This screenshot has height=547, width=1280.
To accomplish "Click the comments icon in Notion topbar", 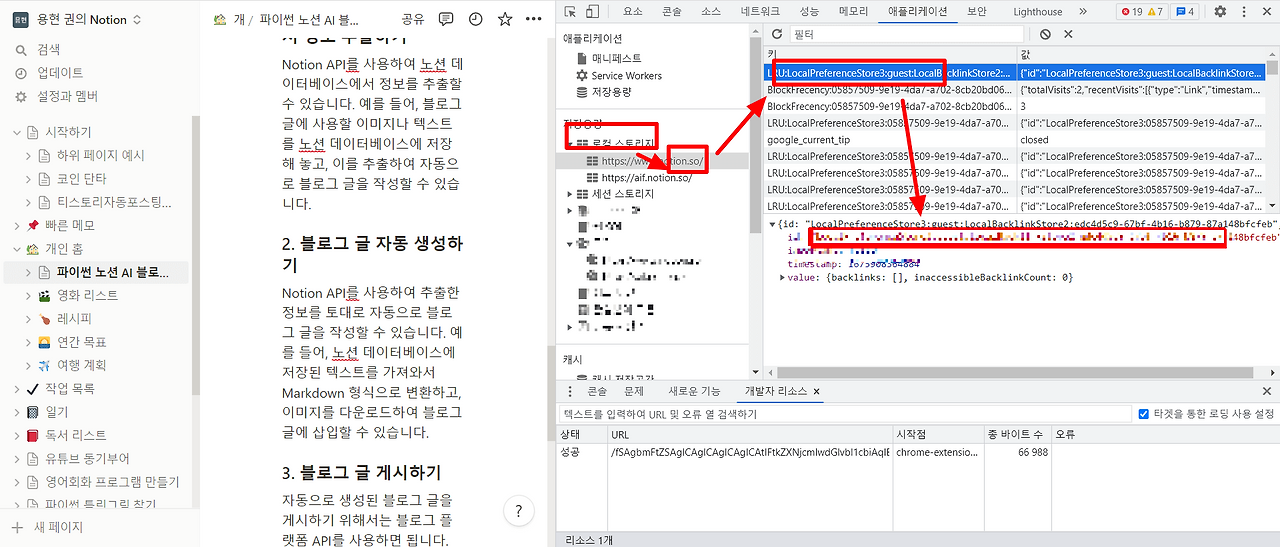I will click(x=446, y=19).
